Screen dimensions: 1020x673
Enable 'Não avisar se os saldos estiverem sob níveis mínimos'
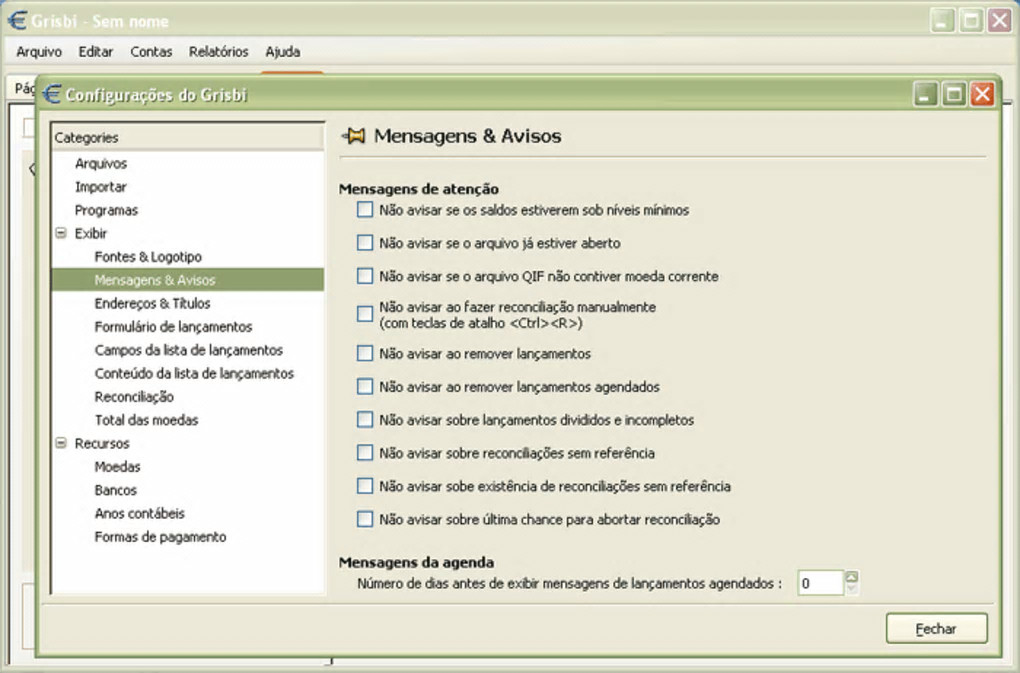click(365, 209)
